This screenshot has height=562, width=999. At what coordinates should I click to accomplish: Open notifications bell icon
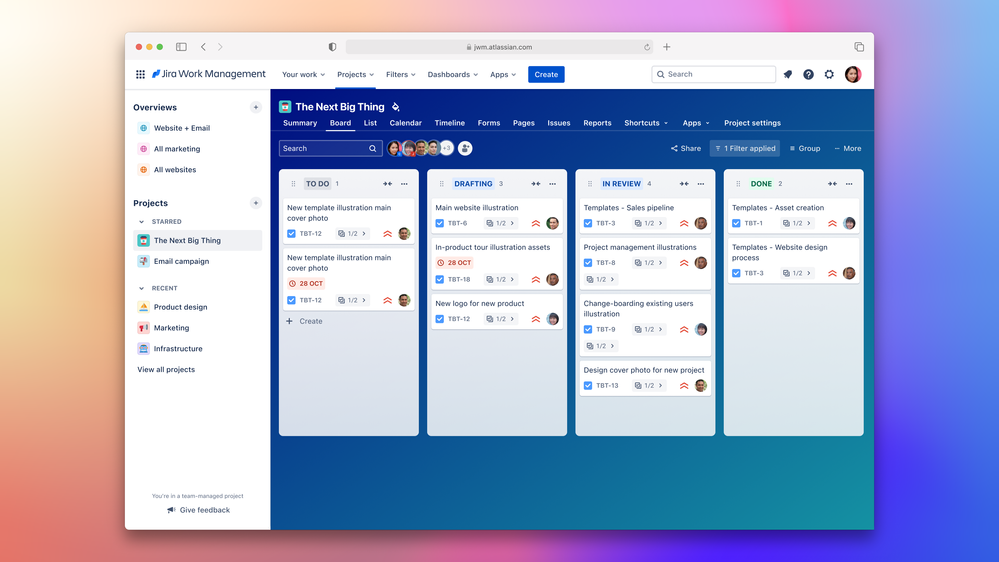787,75
